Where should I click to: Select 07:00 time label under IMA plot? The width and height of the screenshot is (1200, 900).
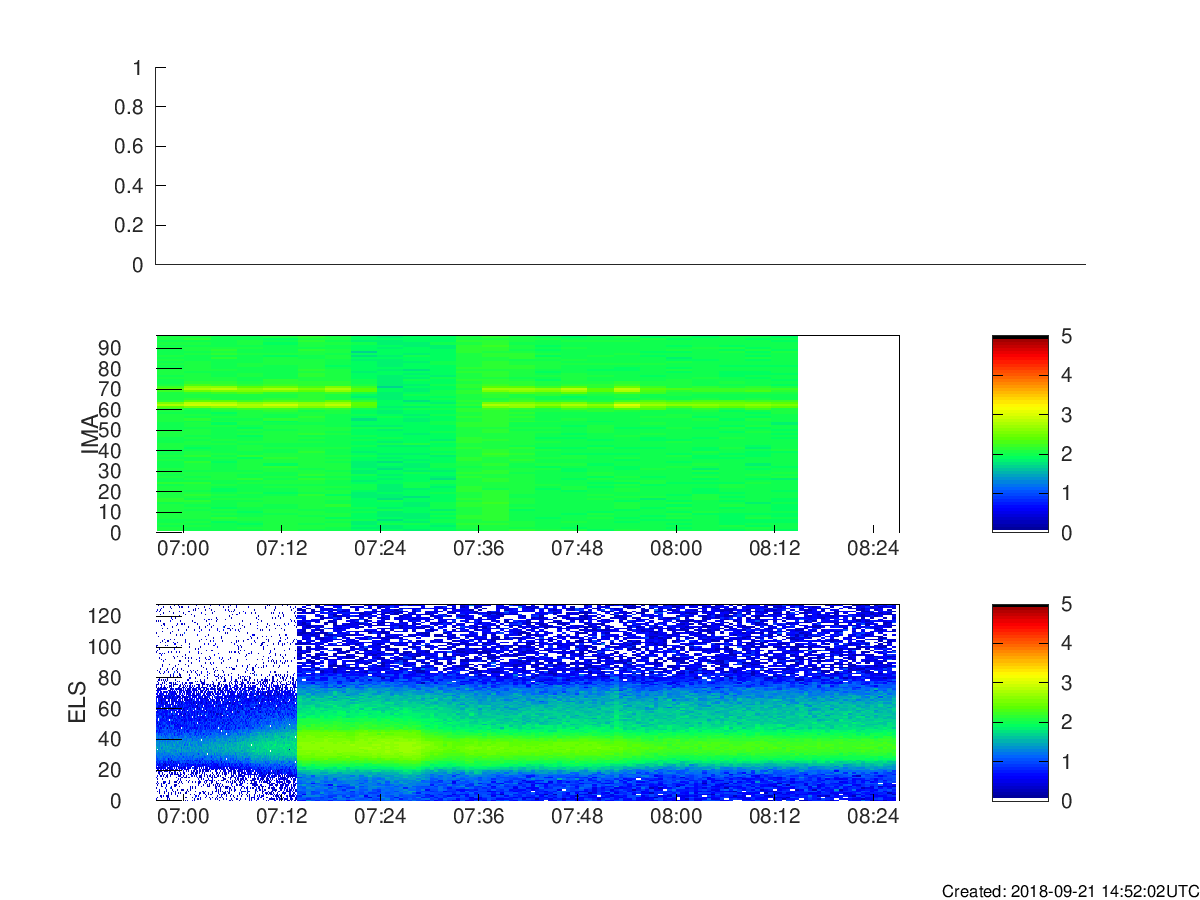pyautogui.click(x=183, y=549)
